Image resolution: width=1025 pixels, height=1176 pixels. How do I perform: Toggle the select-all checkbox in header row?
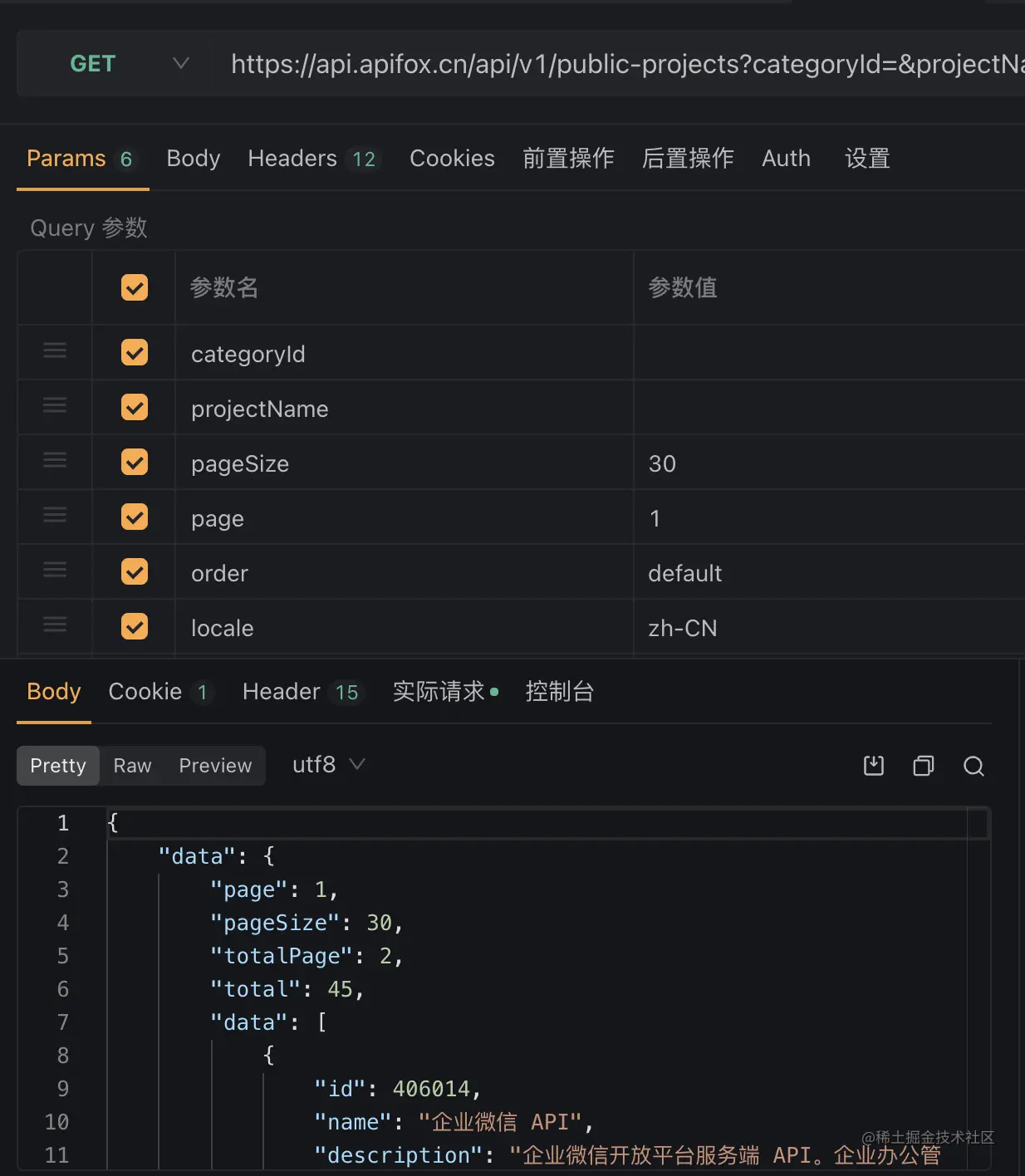tap(133, 287)
